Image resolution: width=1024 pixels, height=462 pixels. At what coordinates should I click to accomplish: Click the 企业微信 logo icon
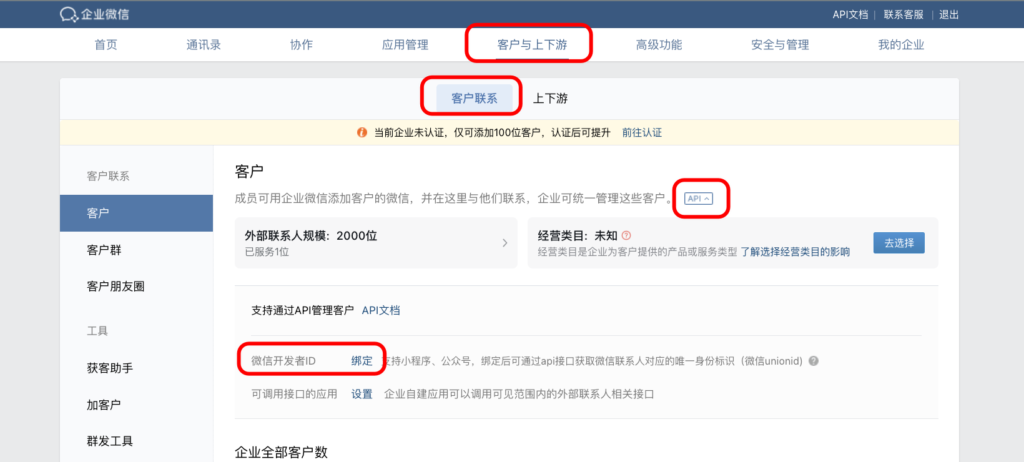coord(68,14)
